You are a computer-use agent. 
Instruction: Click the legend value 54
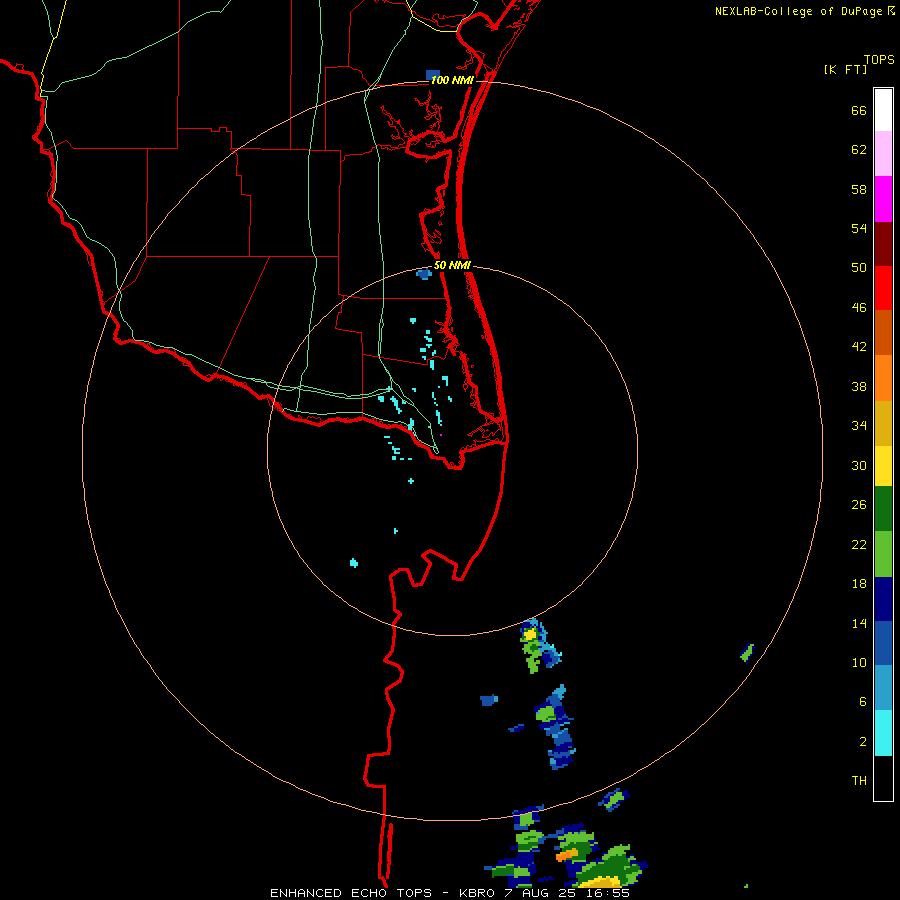pos(859,228)
